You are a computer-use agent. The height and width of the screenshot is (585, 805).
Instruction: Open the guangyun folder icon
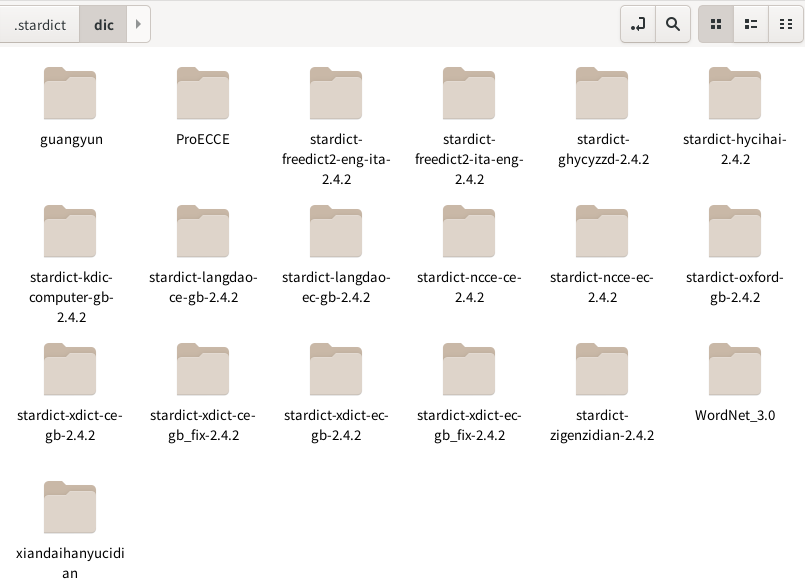click(70, 93)
